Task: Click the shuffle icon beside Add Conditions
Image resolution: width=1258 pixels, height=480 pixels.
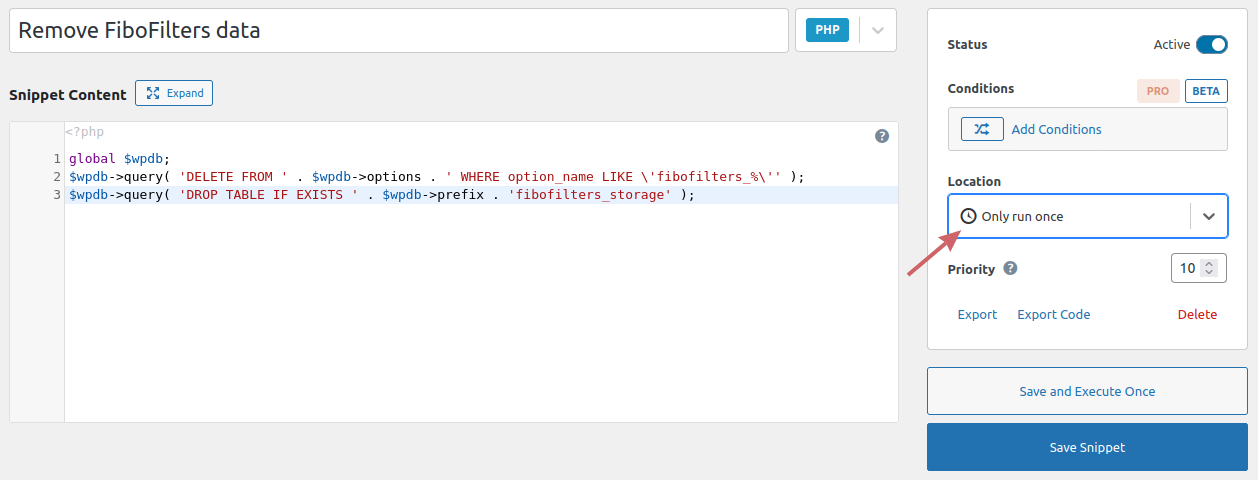Action: click(982, 129)
